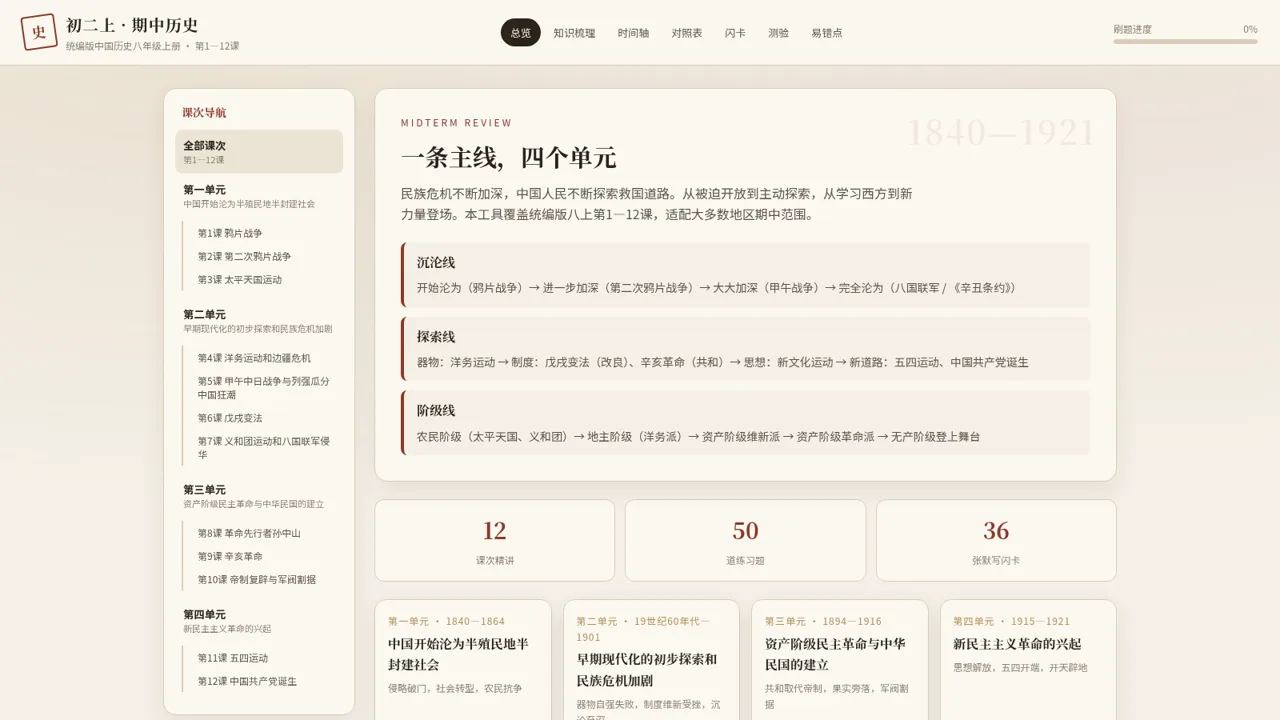Open the 时间轴 tab

tap(633, 33)
